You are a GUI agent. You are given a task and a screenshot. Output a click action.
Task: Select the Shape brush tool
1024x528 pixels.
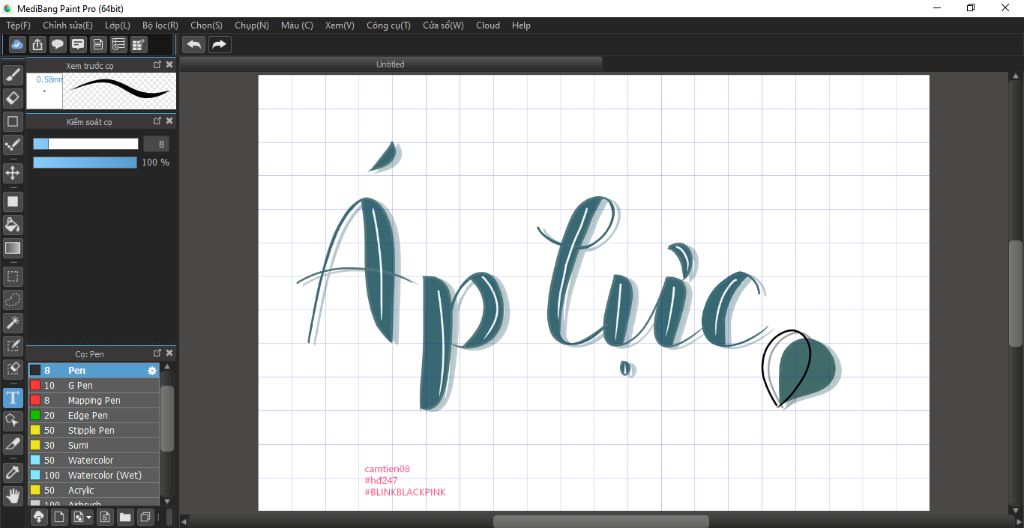point(12,121)
